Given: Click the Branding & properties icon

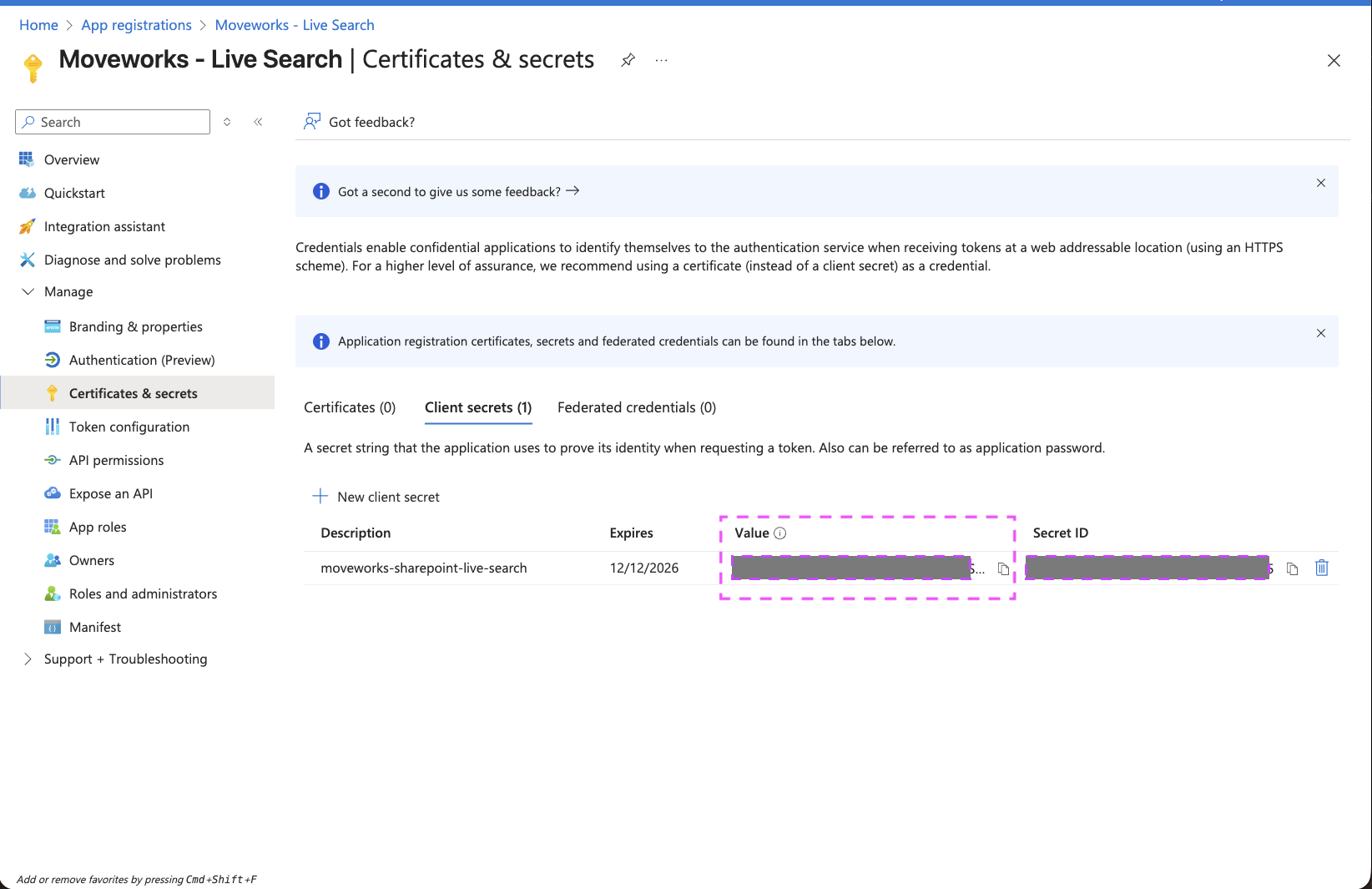Looking at the screenshot, I should [x=53, y=326].
